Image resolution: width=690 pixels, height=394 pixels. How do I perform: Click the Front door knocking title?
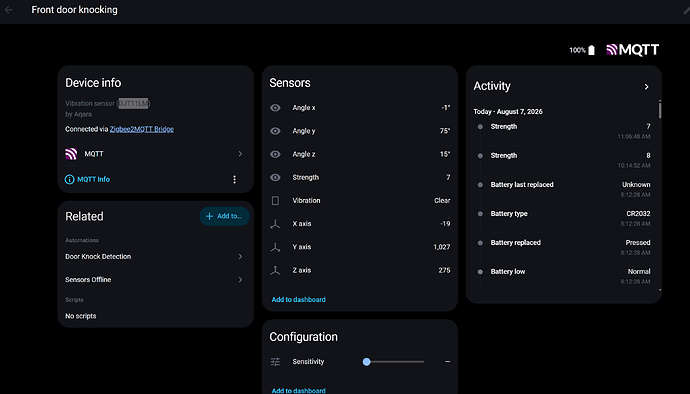point(74,10)
